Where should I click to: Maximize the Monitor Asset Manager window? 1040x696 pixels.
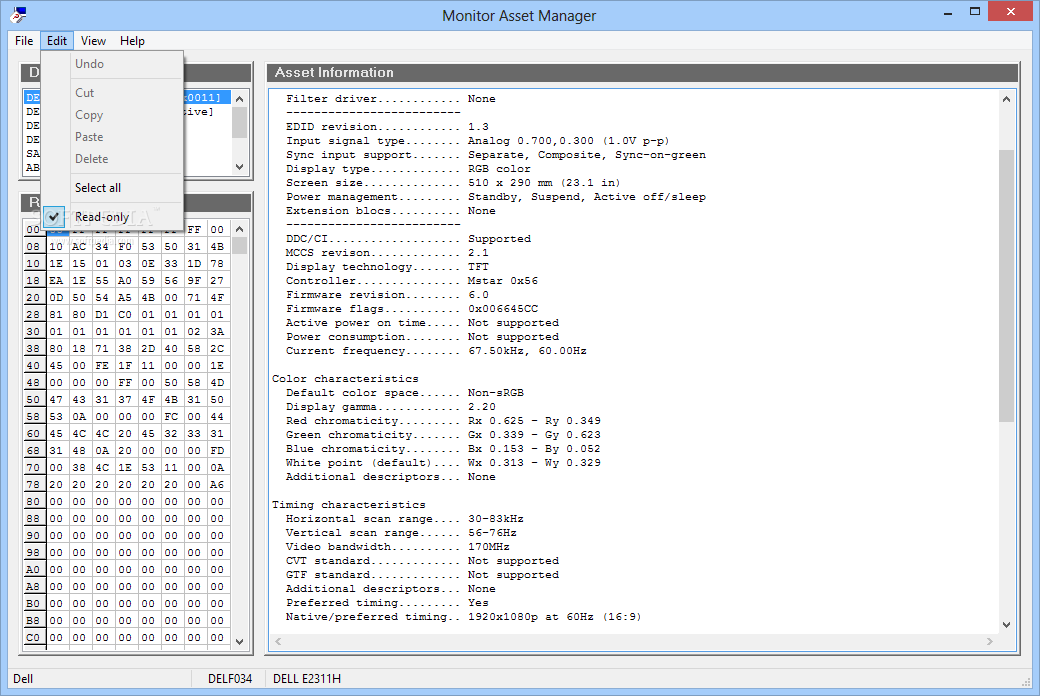click(974, 13)
